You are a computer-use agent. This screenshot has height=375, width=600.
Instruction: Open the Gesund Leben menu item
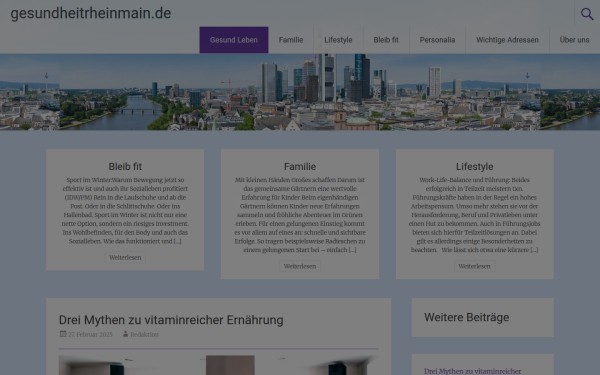(234, 40)
